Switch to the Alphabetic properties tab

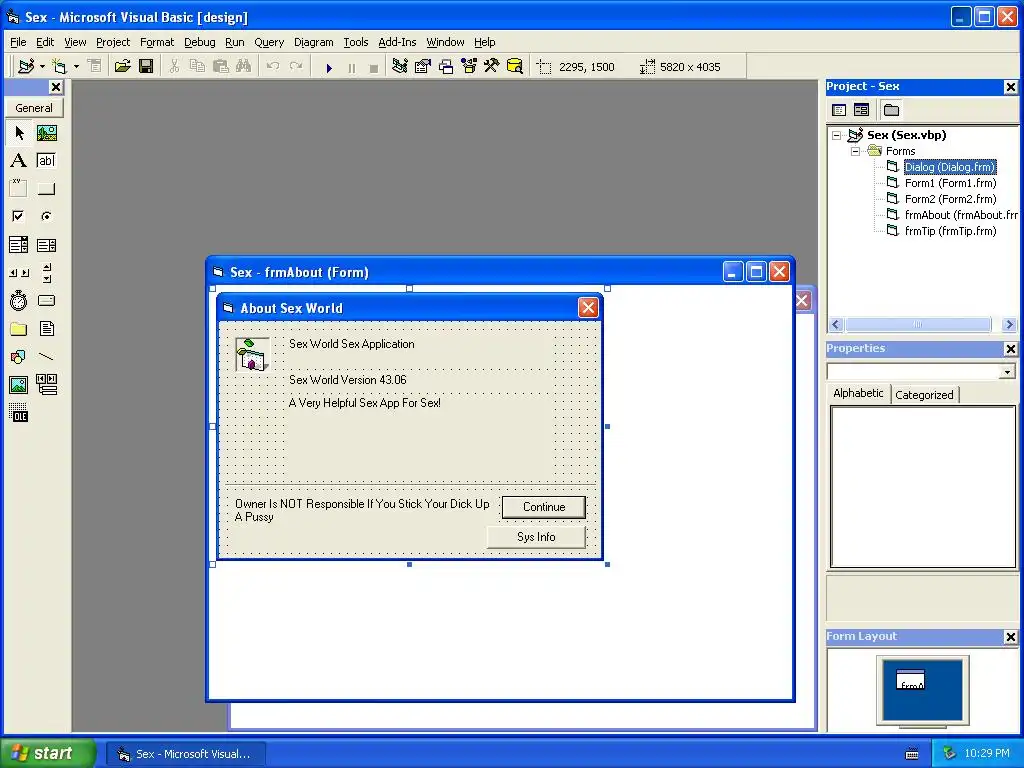[x=858, y=393]
